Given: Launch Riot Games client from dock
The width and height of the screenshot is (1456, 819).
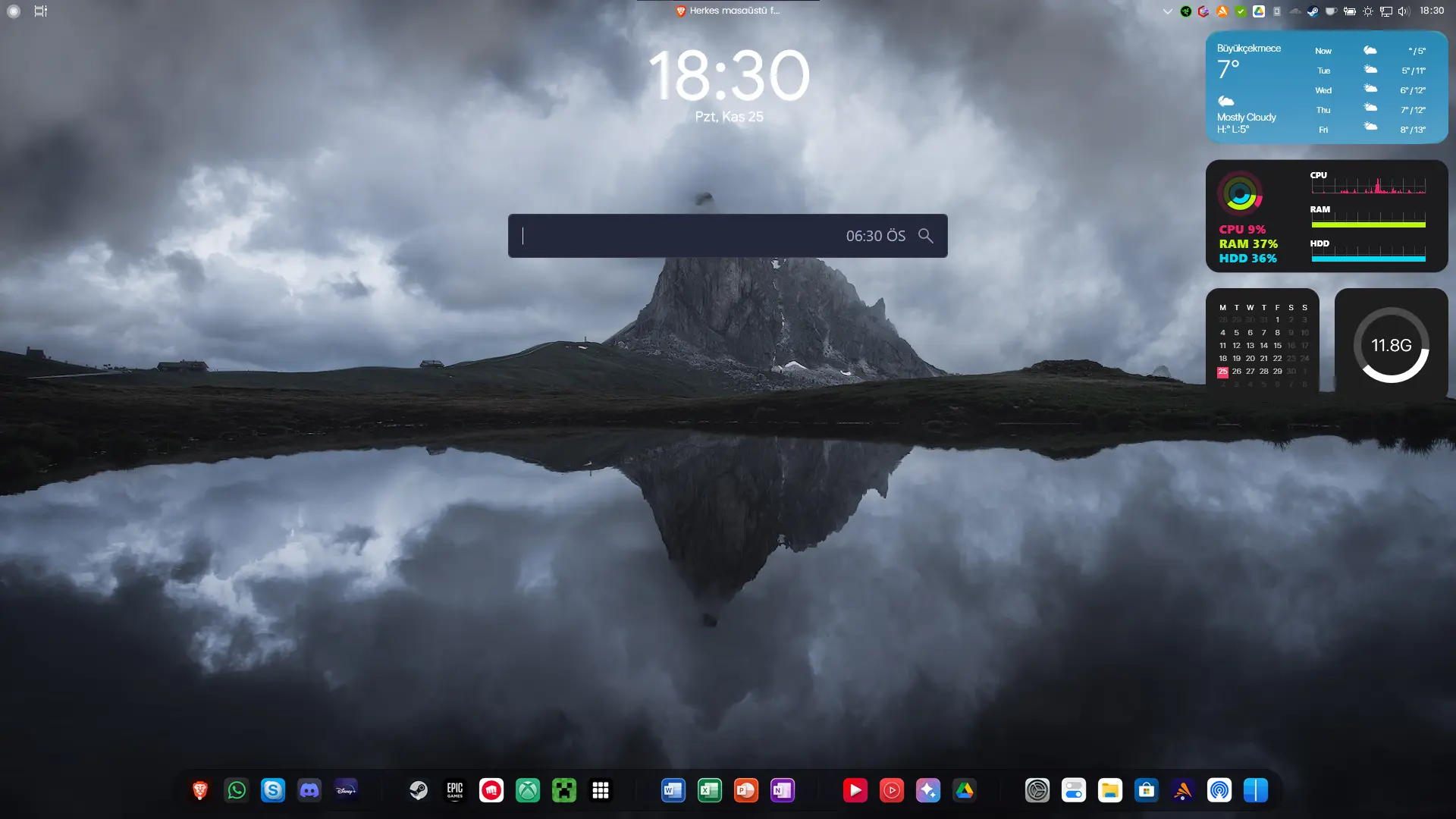Looking at the screenshot, I should coord(491,790).
